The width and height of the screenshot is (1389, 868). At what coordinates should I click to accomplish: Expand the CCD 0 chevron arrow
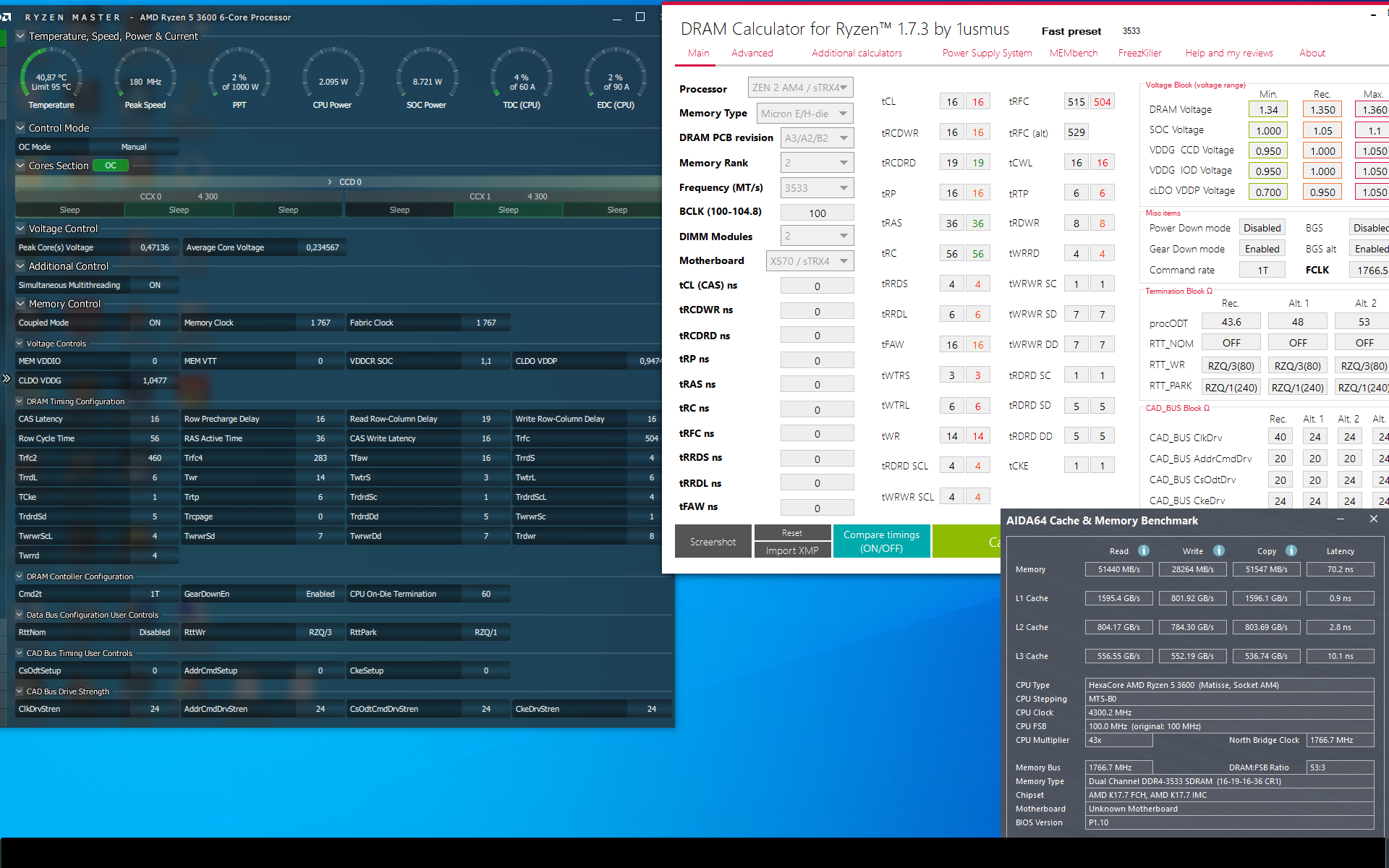click(330, 182)
